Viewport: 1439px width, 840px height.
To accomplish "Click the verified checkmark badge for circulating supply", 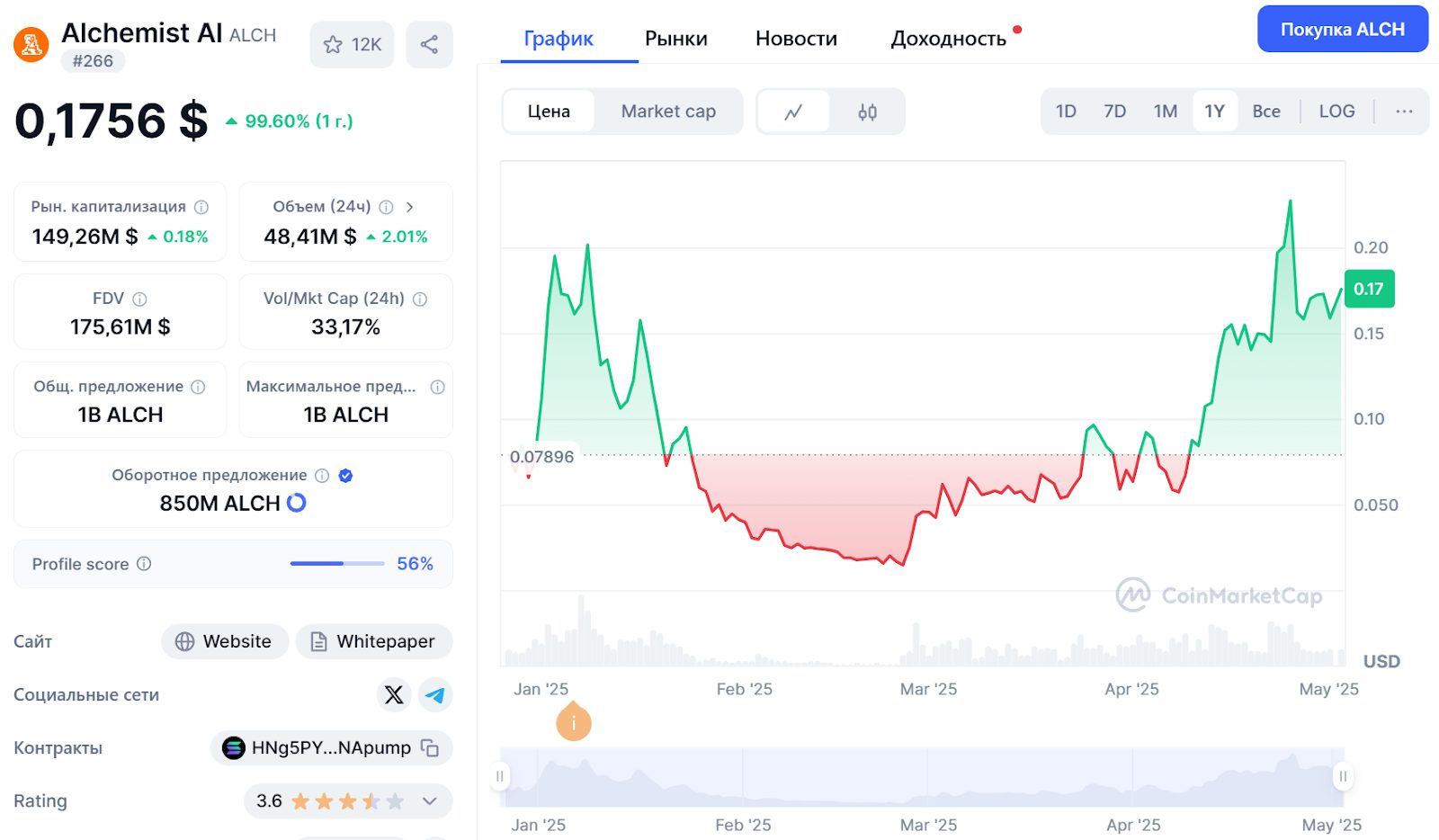I will (x=345, y=476).
